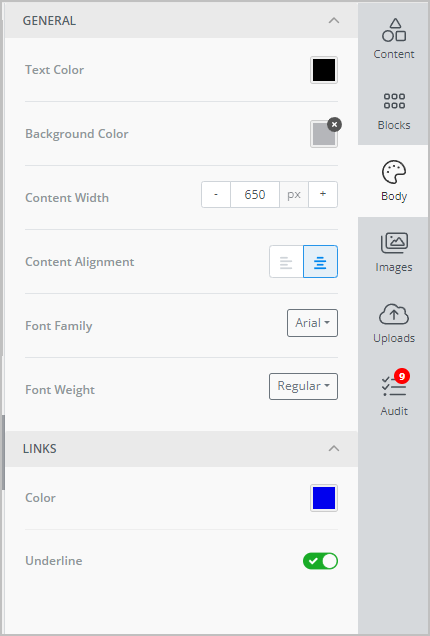
Task: Open the Uploads cloud icon
Action: 393,314
